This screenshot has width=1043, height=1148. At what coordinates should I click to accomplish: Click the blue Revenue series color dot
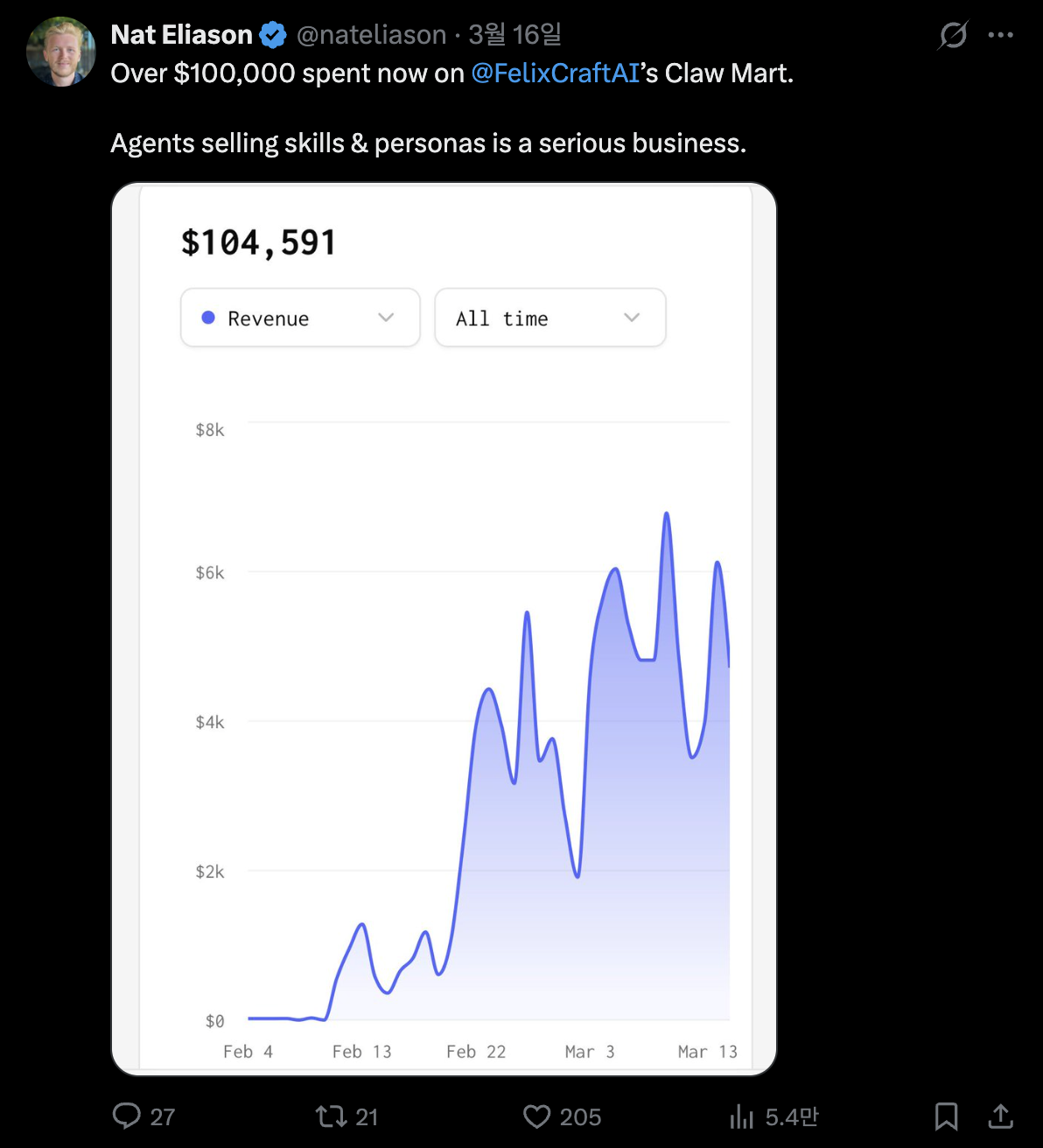208,318
